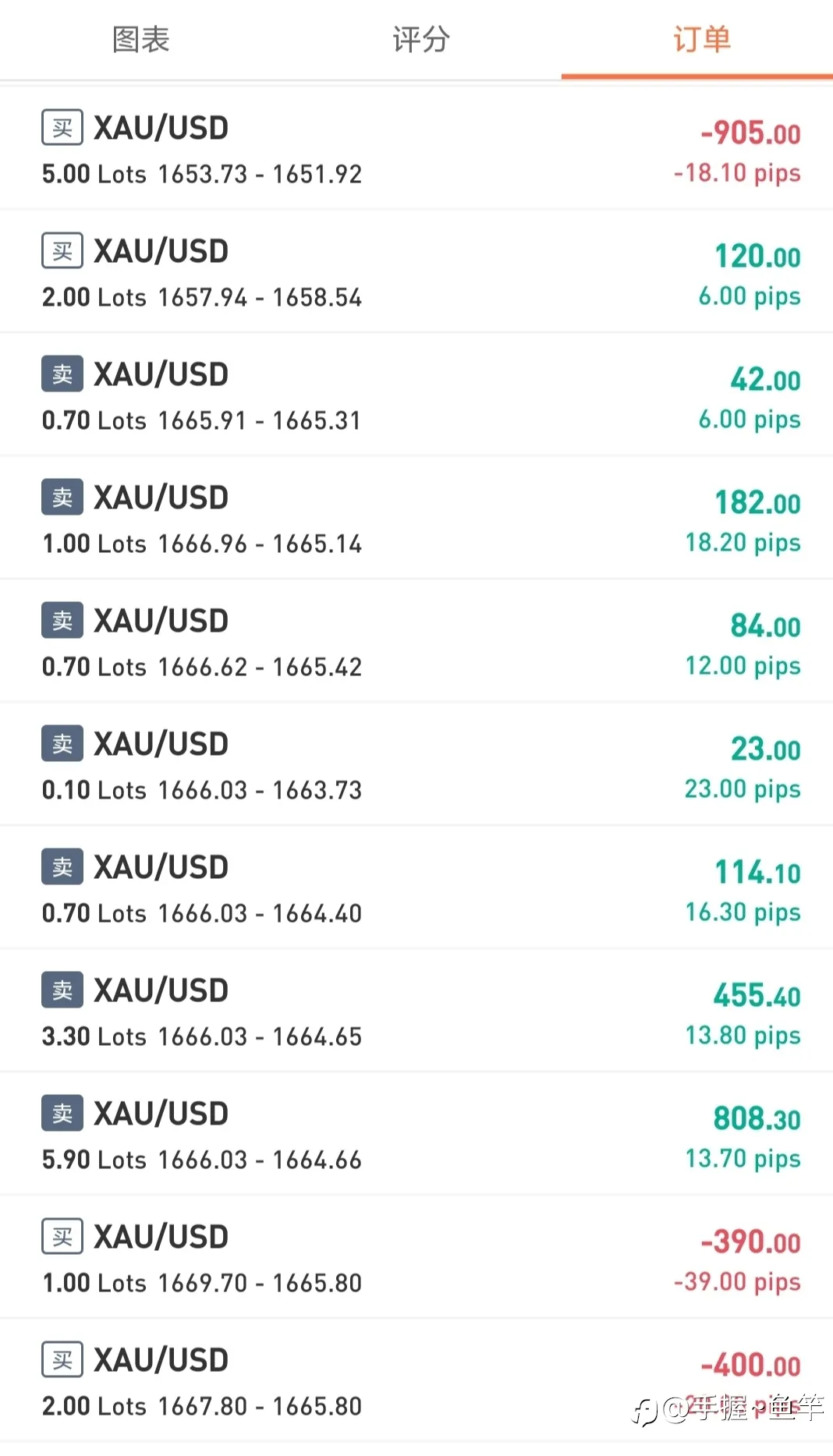Select the order with 84.00 profit
The height and width of the screenshot is (1456, 833).
click(x=416, y=641)
